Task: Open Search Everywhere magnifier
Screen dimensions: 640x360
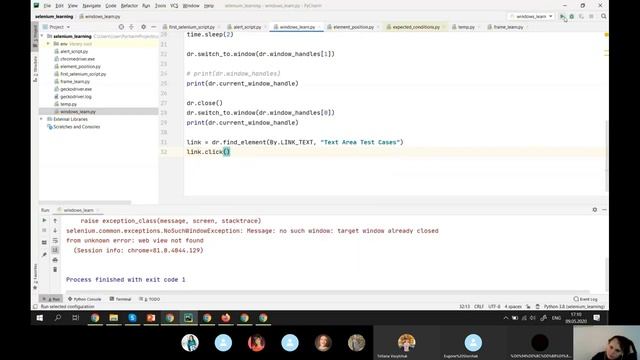Action: [x=603, y=16]
